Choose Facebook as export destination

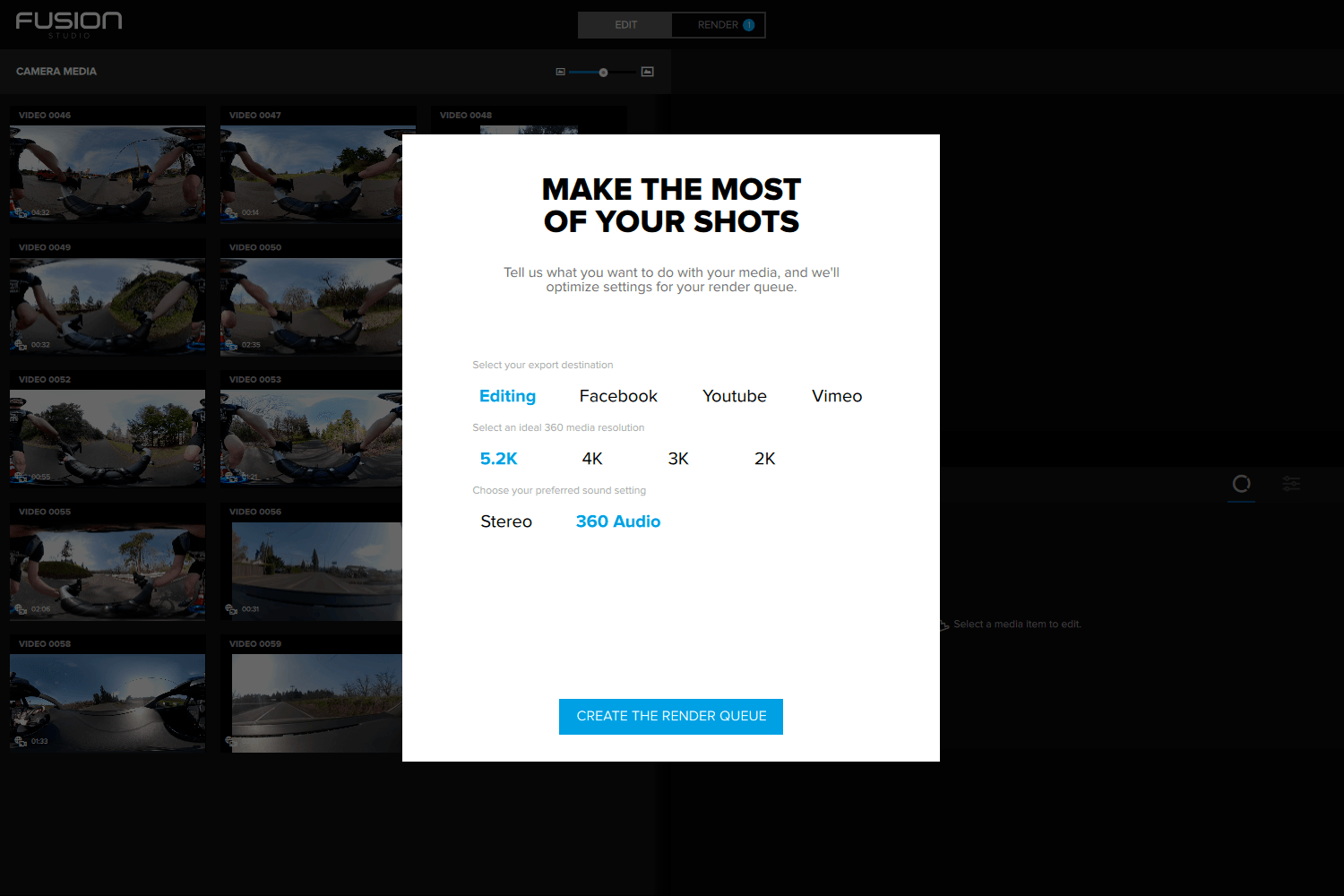618,396
